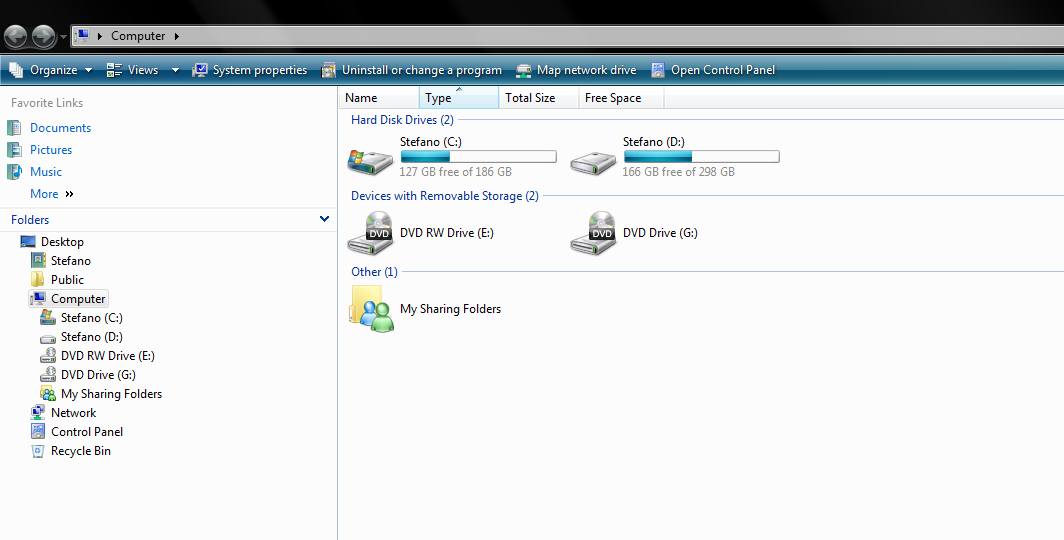Screen dimensions: 1064x540
Task: Click the Views button
Action: pos(133,70)
